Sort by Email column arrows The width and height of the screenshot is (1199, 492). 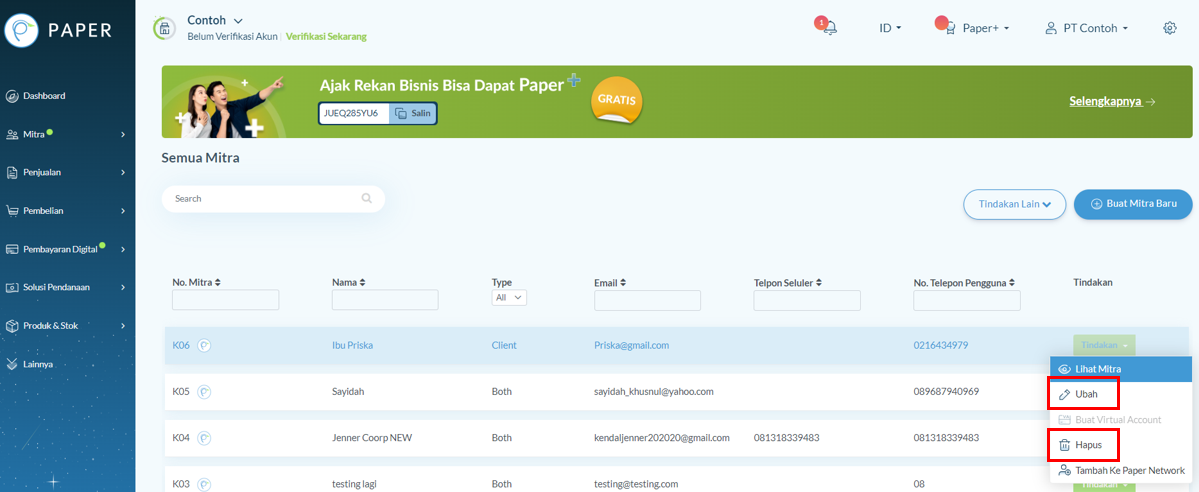pyautogui.click(x=623, y=282)
